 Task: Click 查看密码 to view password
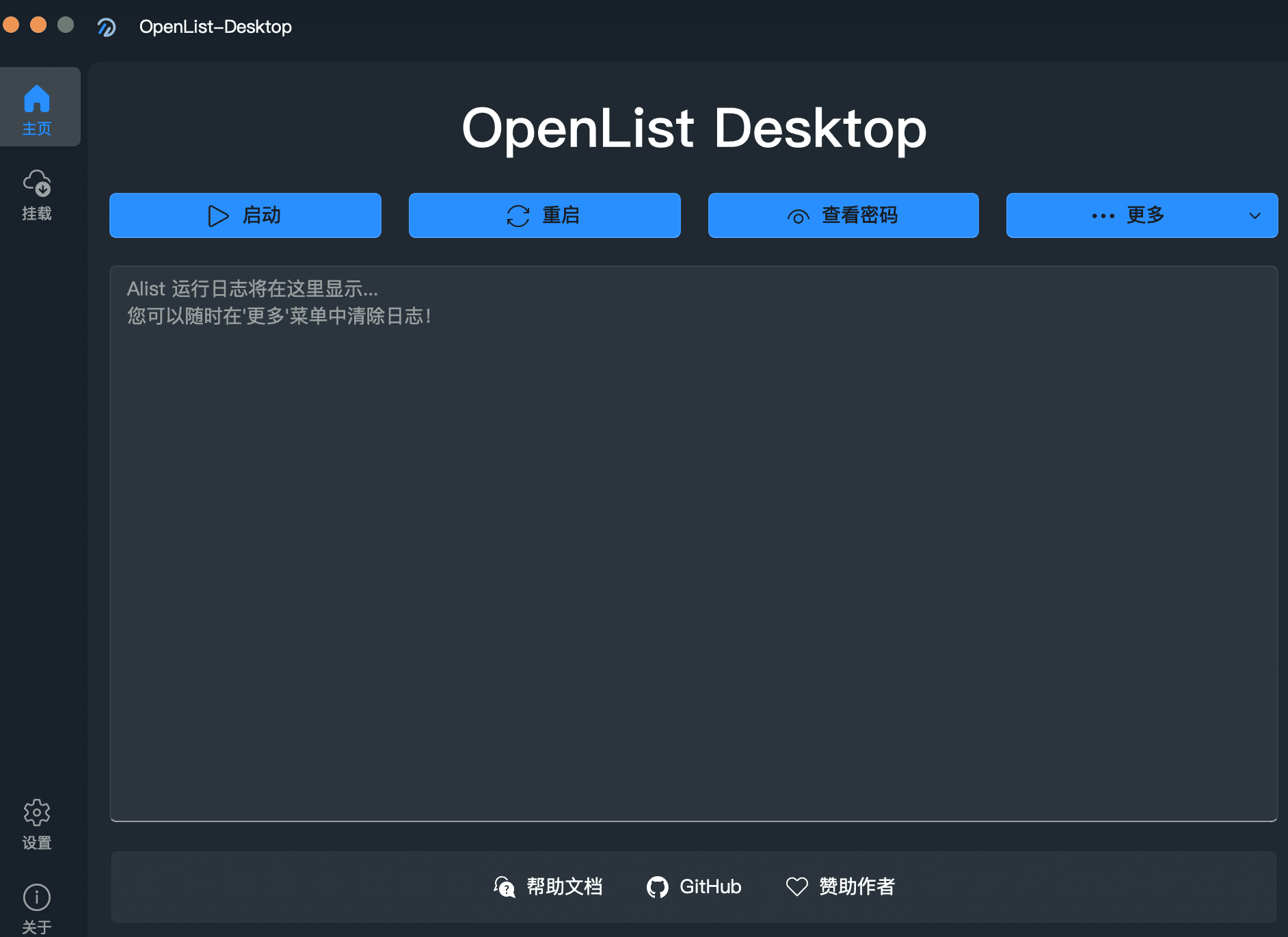pyautogui.click(x=843, y=215)
